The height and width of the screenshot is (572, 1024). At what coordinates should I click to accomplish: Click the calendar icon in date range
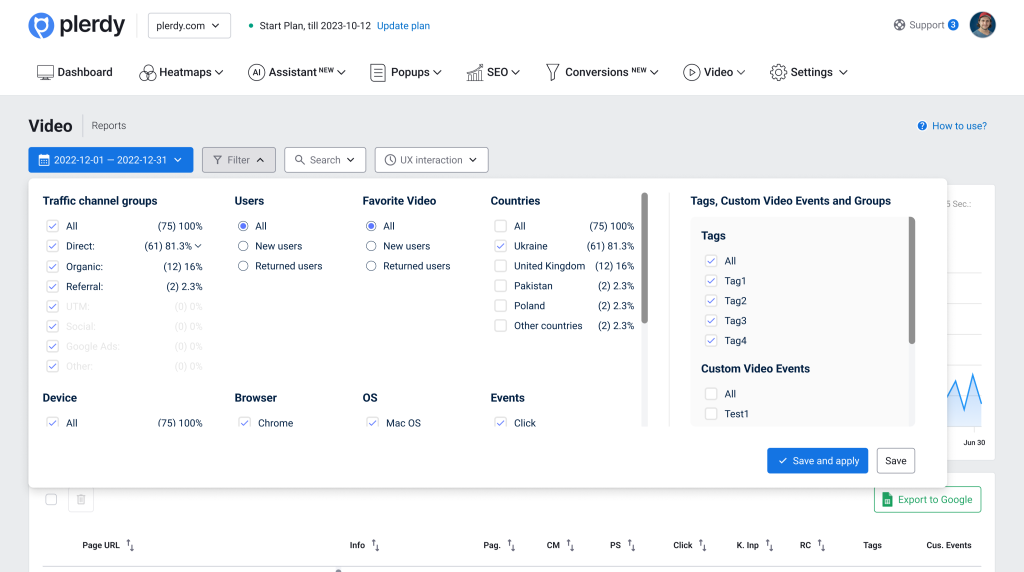click(44, 160)
